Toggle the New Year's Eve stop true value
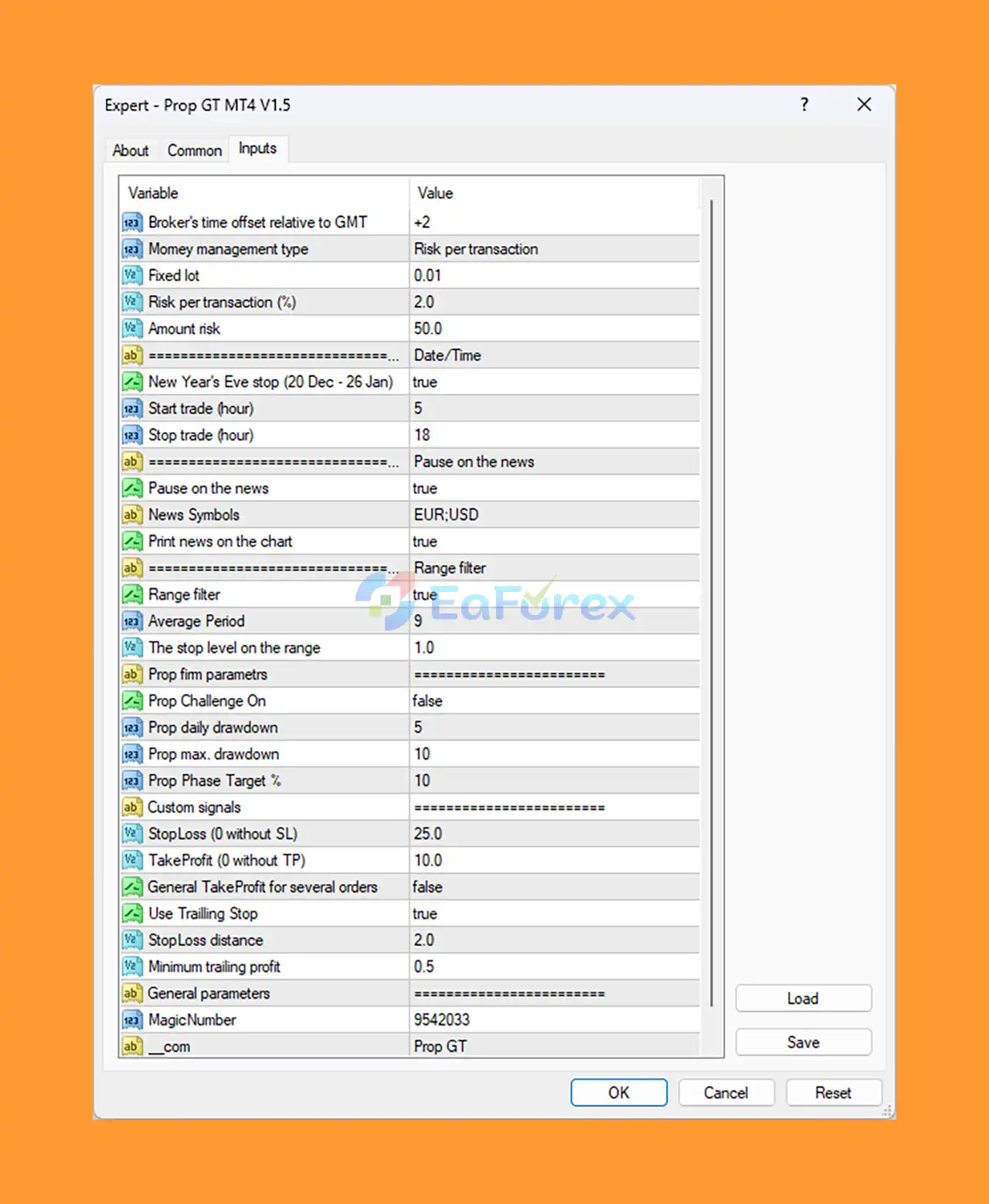 click(x=555, y=382)
